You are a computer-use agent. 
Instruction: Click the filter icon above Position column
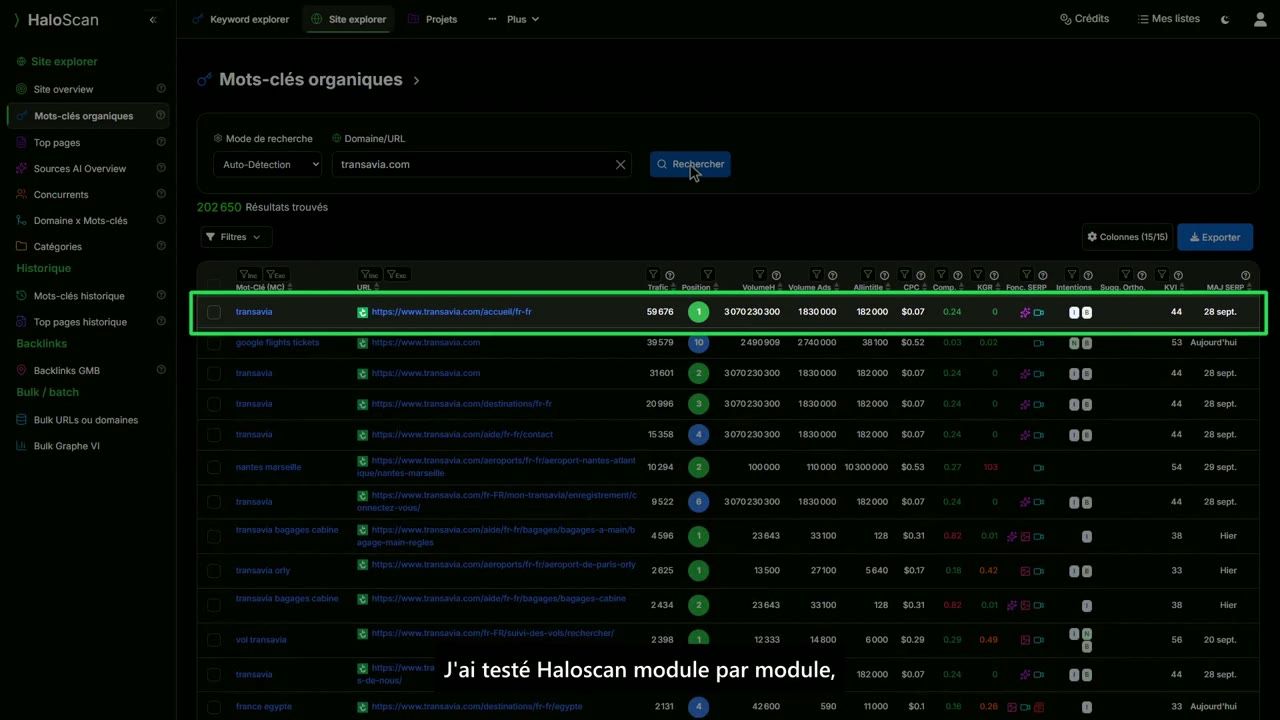point(707,275)
